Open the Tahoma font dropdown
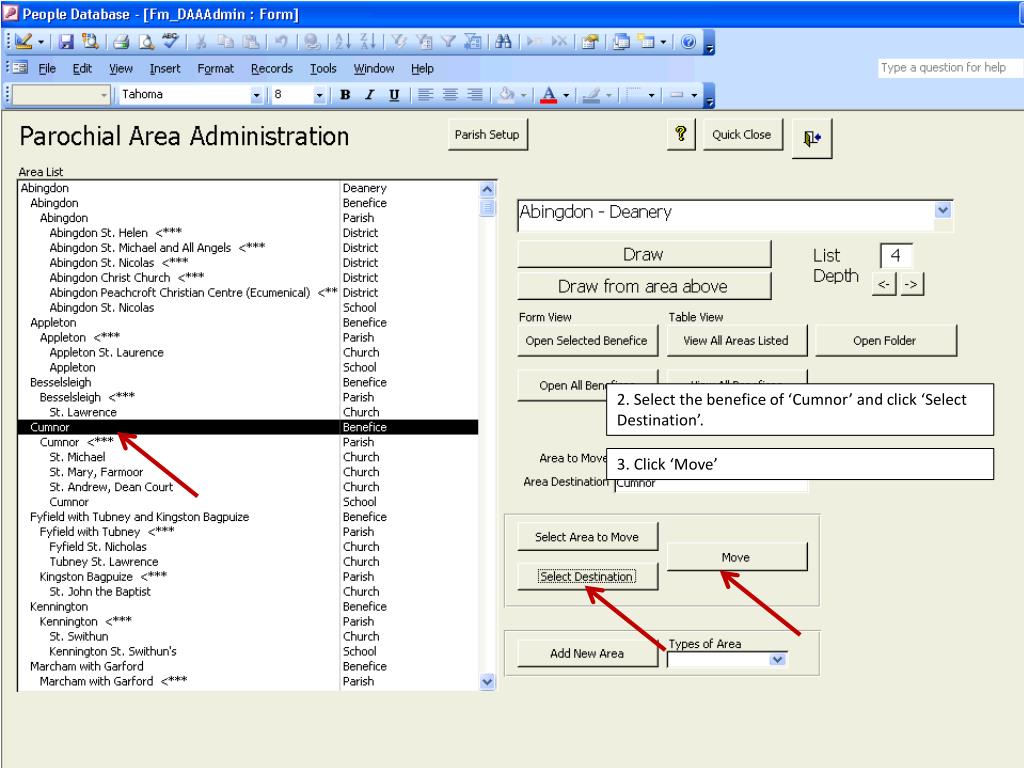The height and width of the screenshot is (768, 1024). 257,95
